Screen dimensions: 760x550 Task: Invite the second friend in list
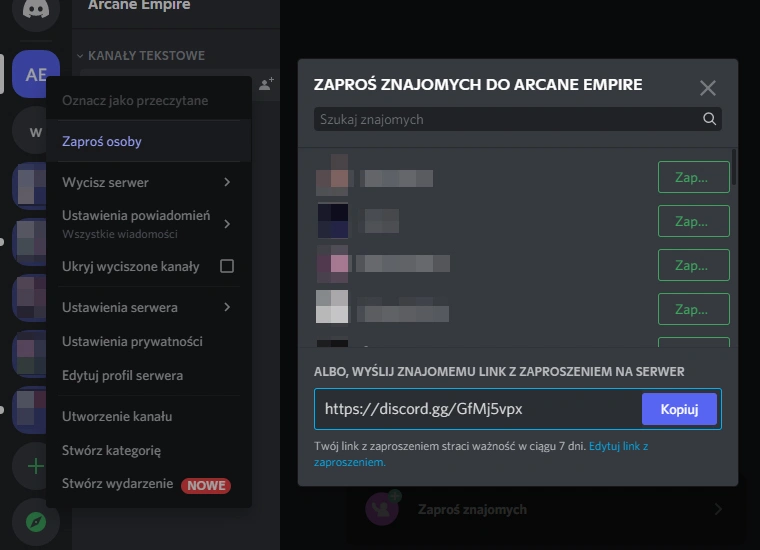[693, 221]
